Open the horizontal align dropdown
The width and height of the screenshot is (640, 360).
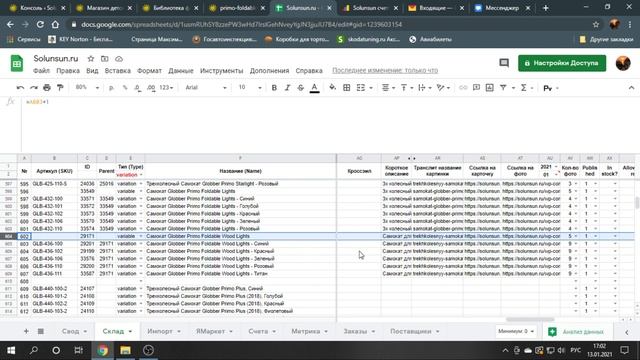[x=388, y=88]
